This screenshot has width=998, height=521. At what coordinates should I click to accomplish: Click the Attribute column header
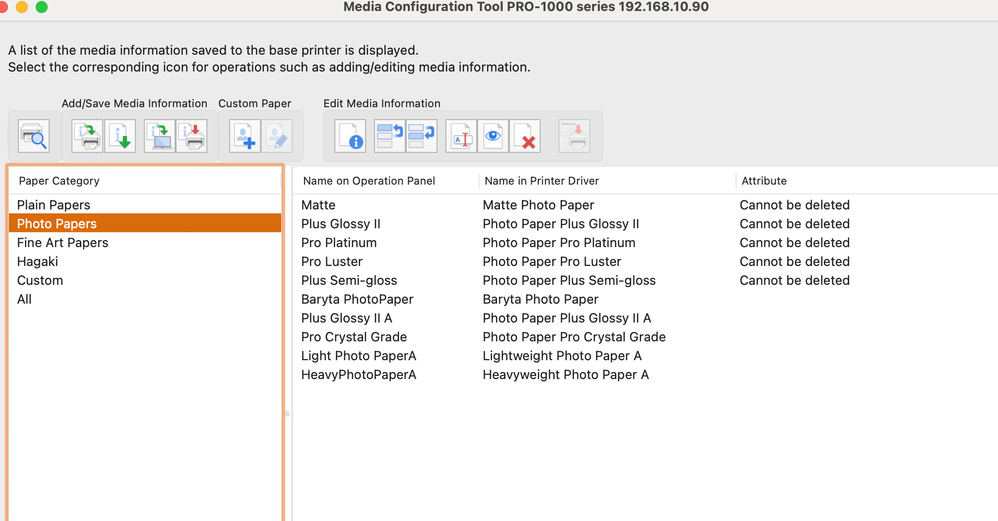(867, 181)
